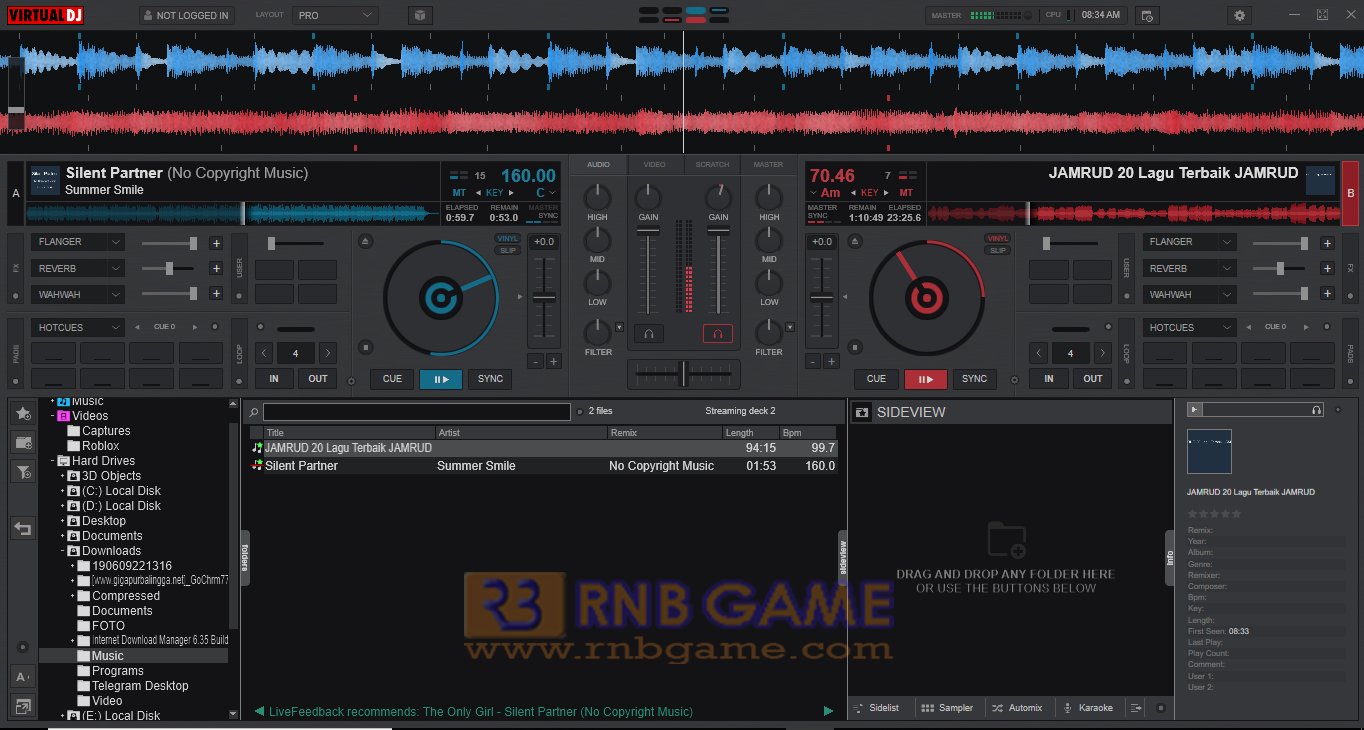Click the favorites star folder icon
This screenshot has height=730, width=1364.
[x=22, y=413]
